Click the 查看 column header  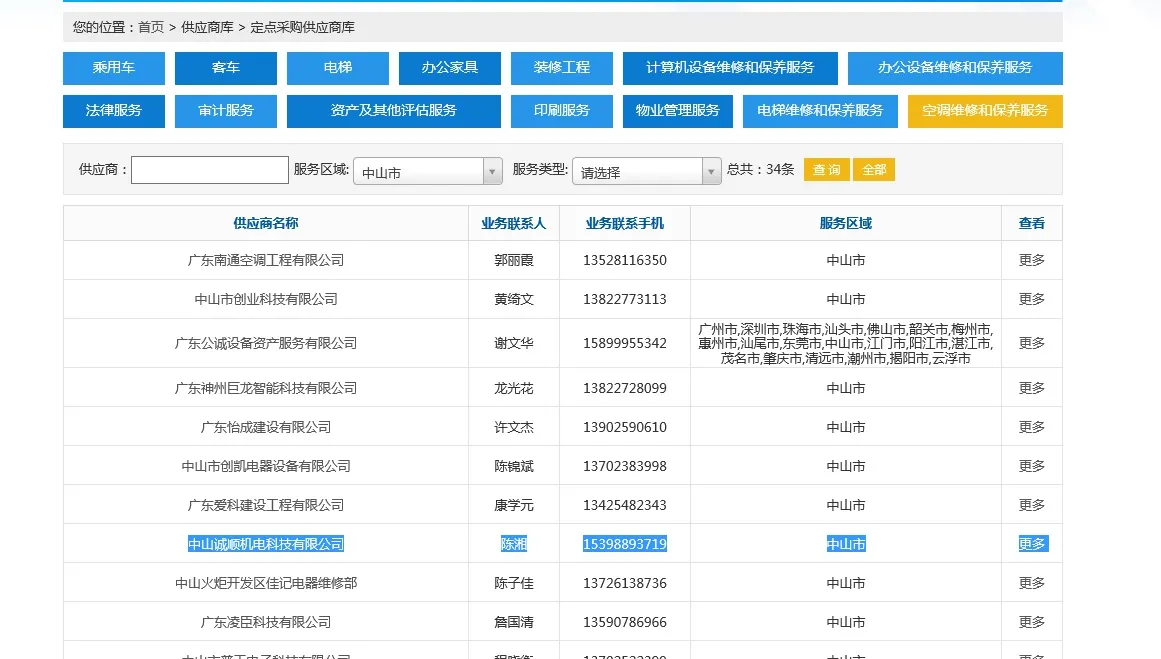coord(1031,224)
